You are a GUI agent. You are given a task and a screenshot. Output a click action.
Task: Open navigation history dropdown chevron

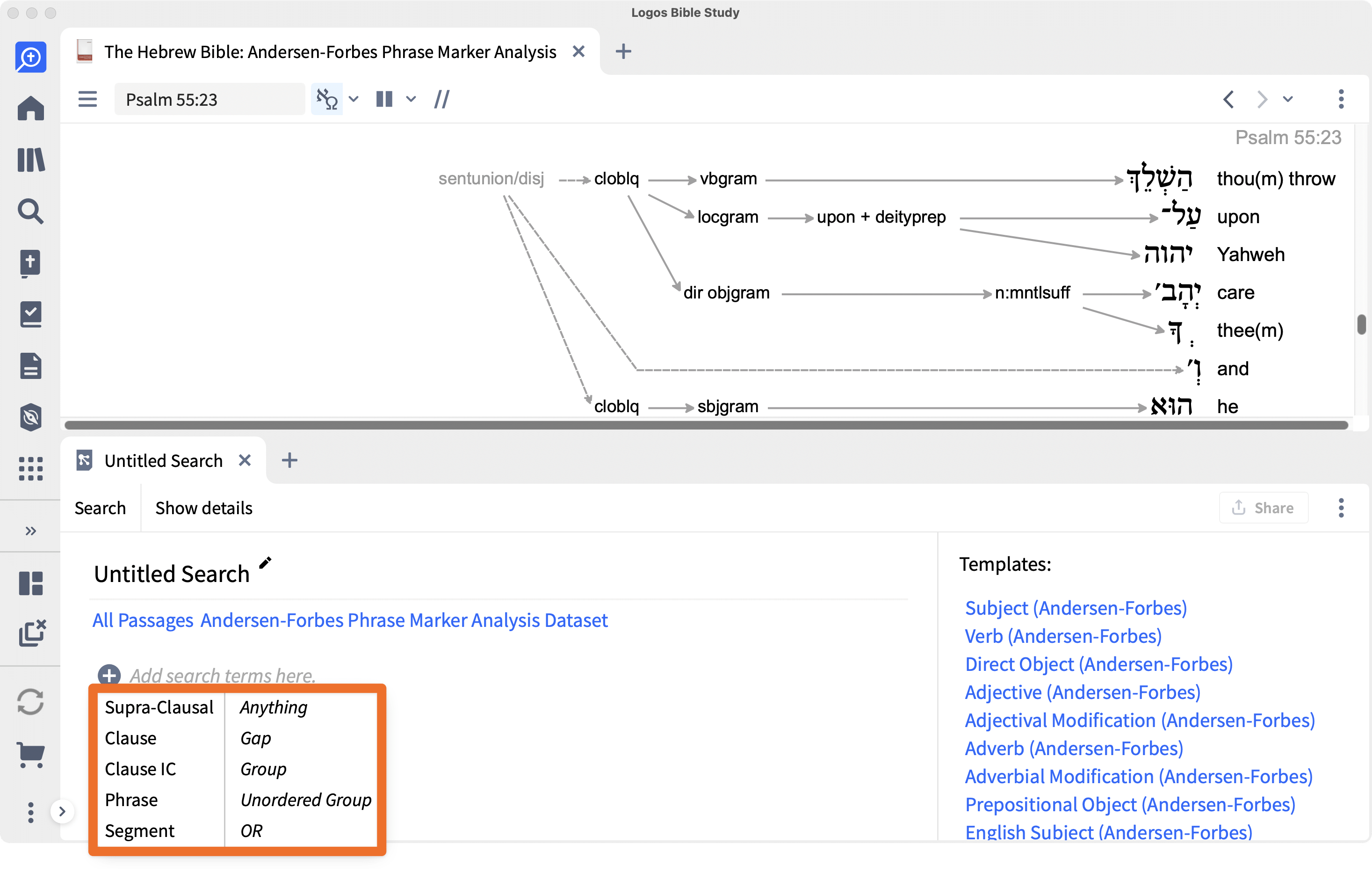(1288, 99)
